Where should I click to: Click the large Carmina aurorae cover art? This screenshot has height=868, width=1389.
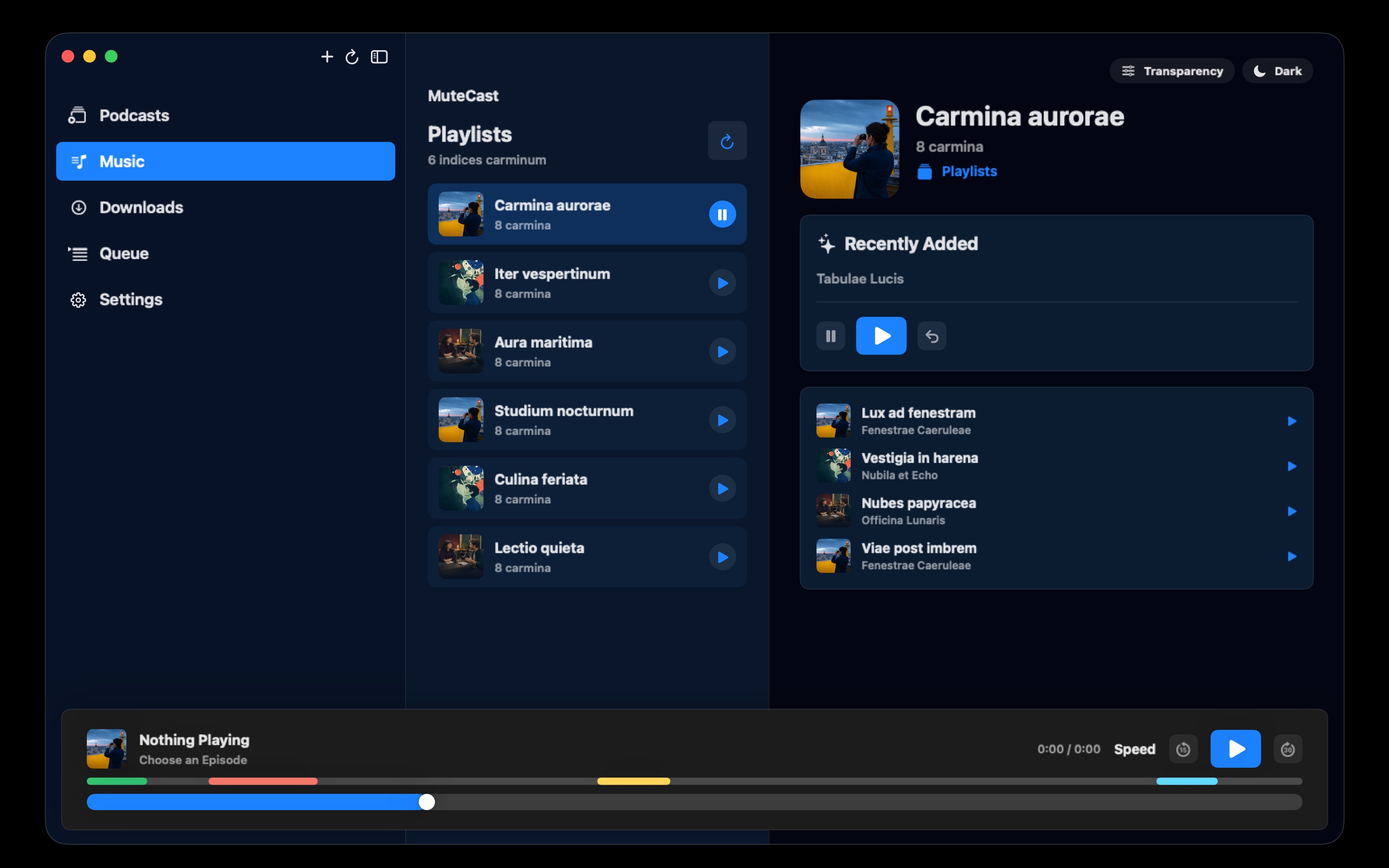click(x=849, y=149)
